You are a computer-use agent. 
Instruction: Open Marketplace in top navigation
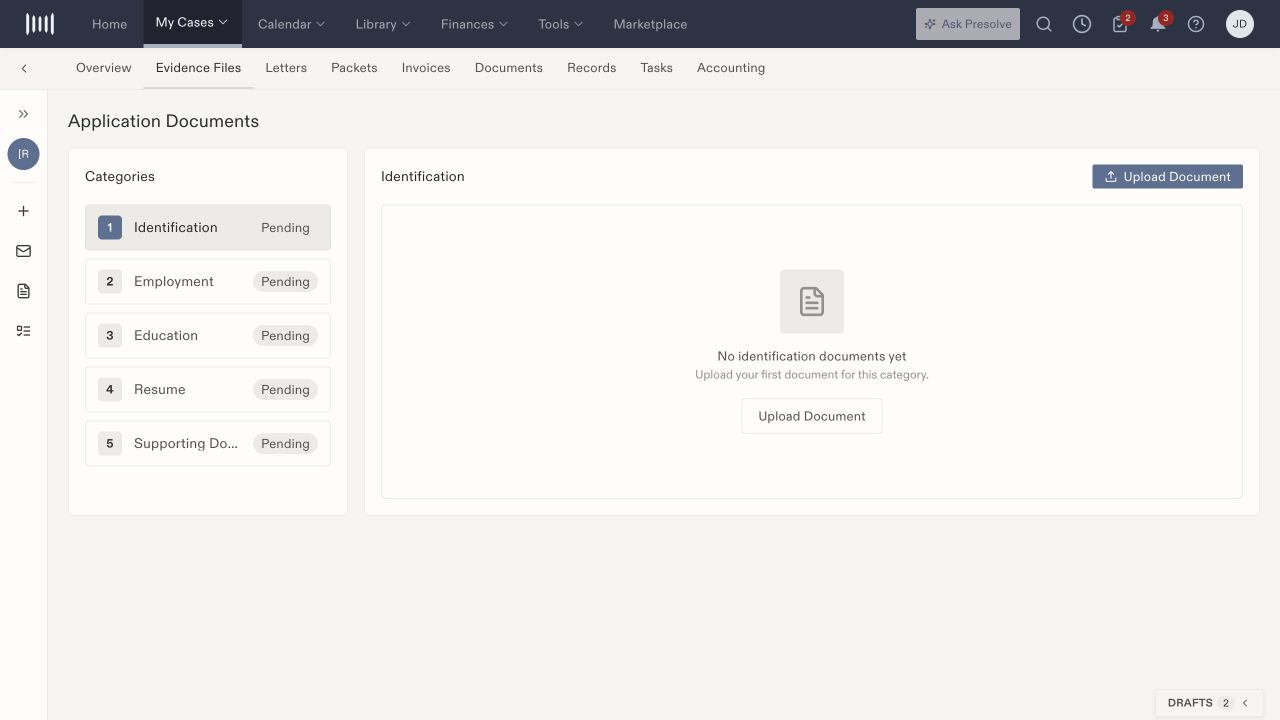[x=650, y=24]
